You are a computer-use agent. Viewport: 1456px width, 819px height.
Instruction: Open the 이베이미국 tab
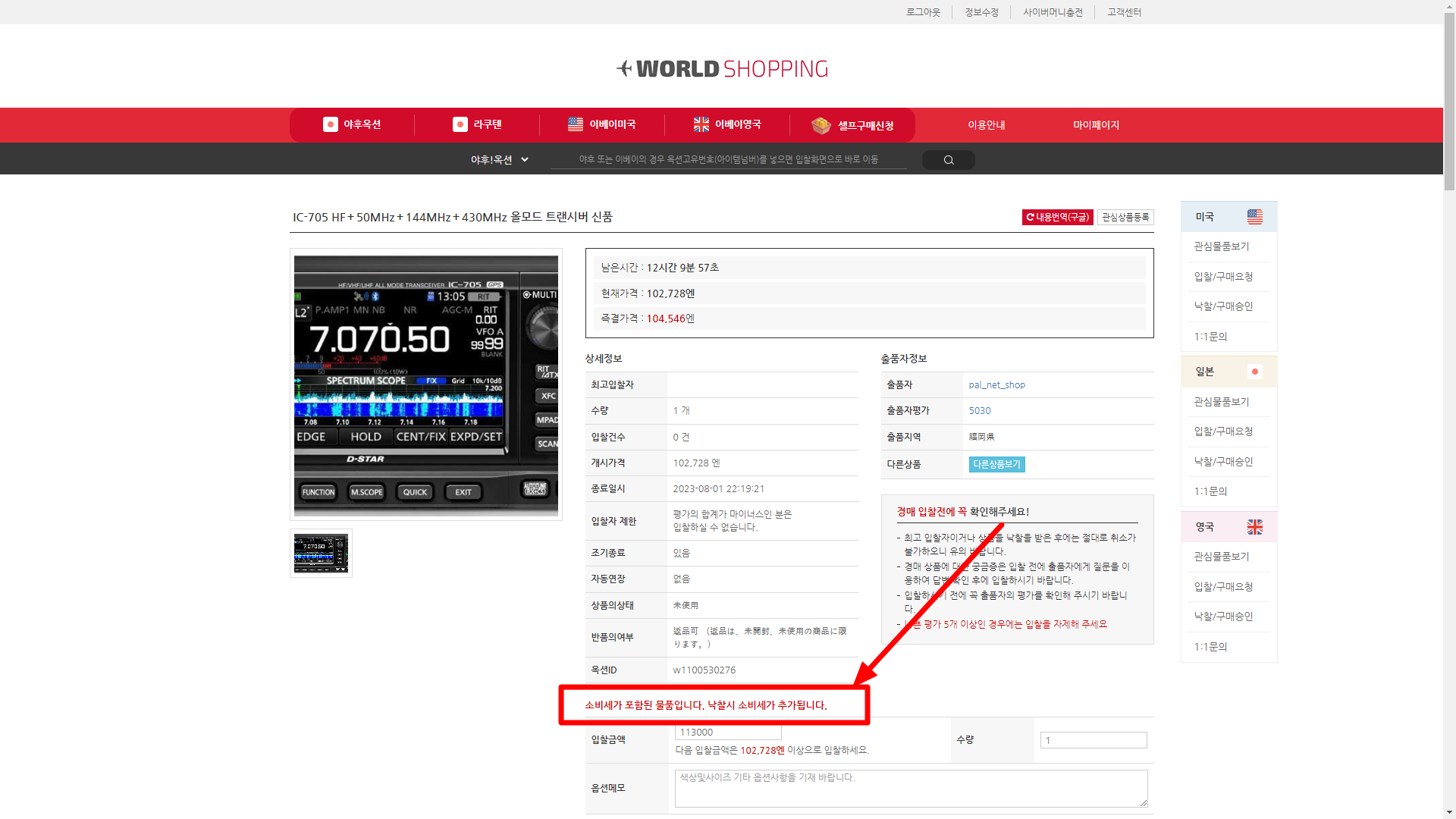[602, 124]
